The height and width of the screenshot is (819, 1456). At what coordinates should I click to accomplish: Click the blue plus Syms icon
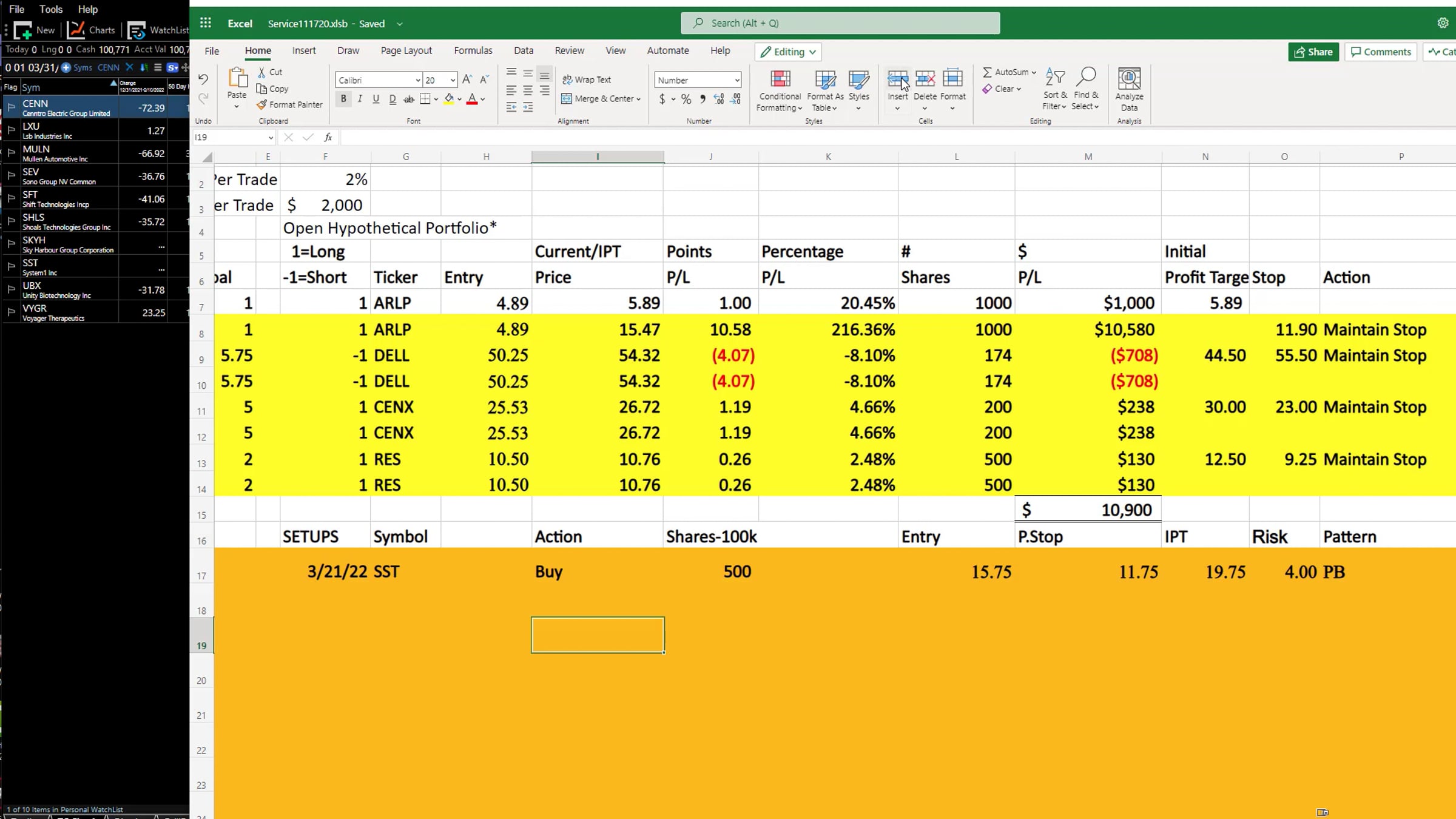coord(66,67)
